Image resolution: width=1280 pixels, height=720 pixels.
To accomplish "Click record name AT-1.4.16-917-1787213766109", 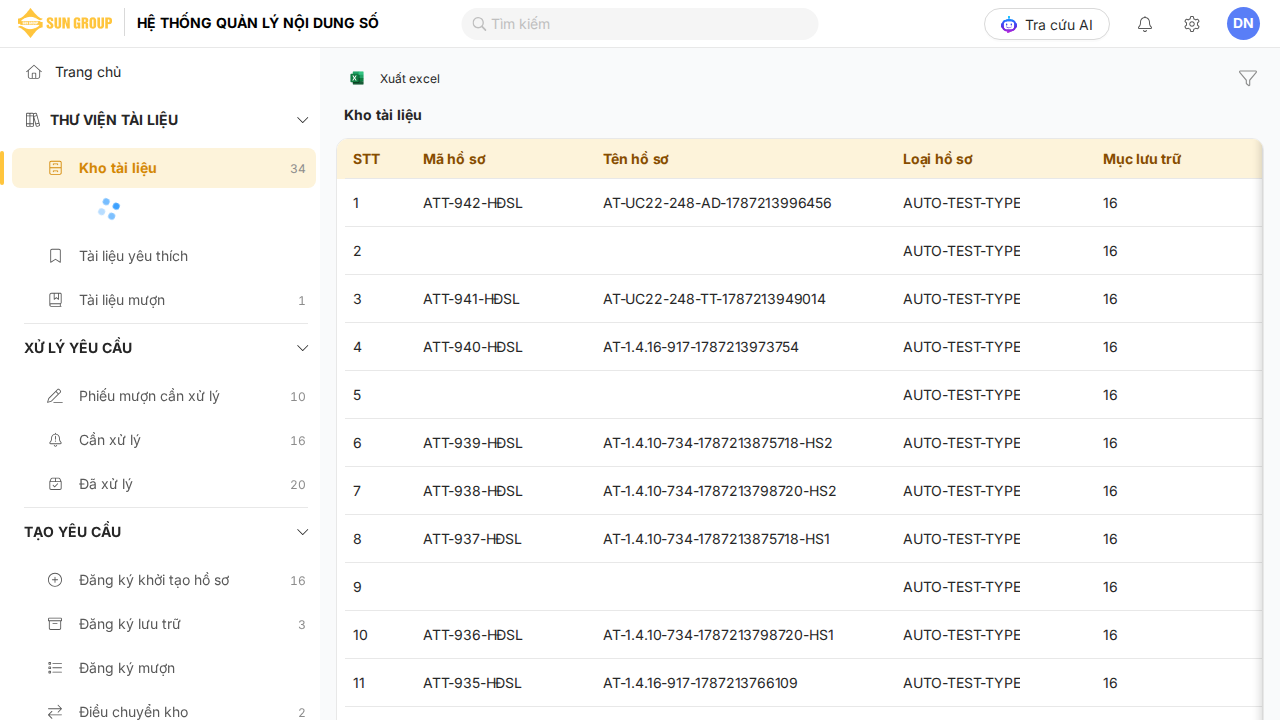I will (700, 683).
